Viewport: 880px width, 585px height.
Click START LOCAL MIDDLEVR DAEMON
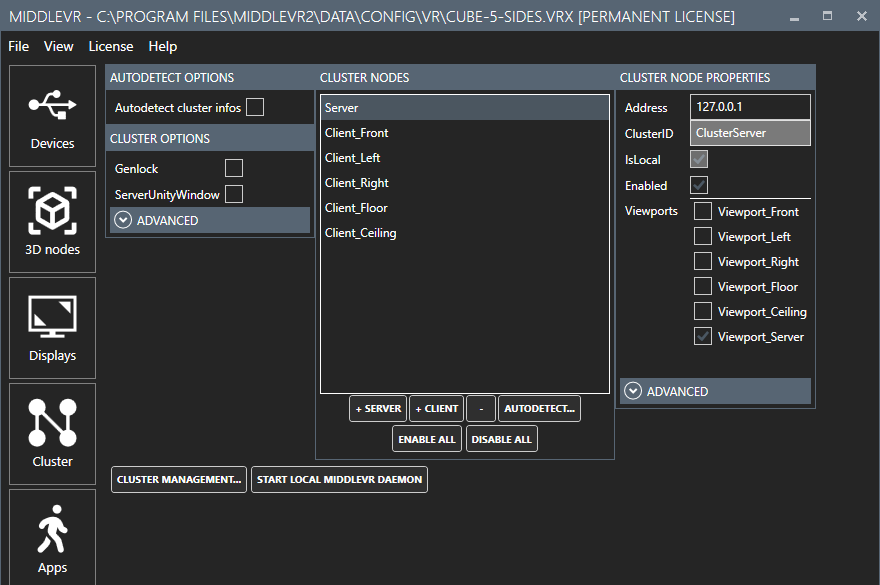(x=340, y=479)
